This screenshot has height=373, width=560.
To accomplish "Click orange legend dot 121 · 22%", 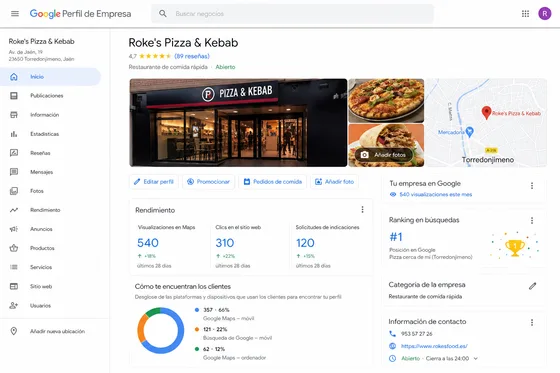I will click(197, 329).
